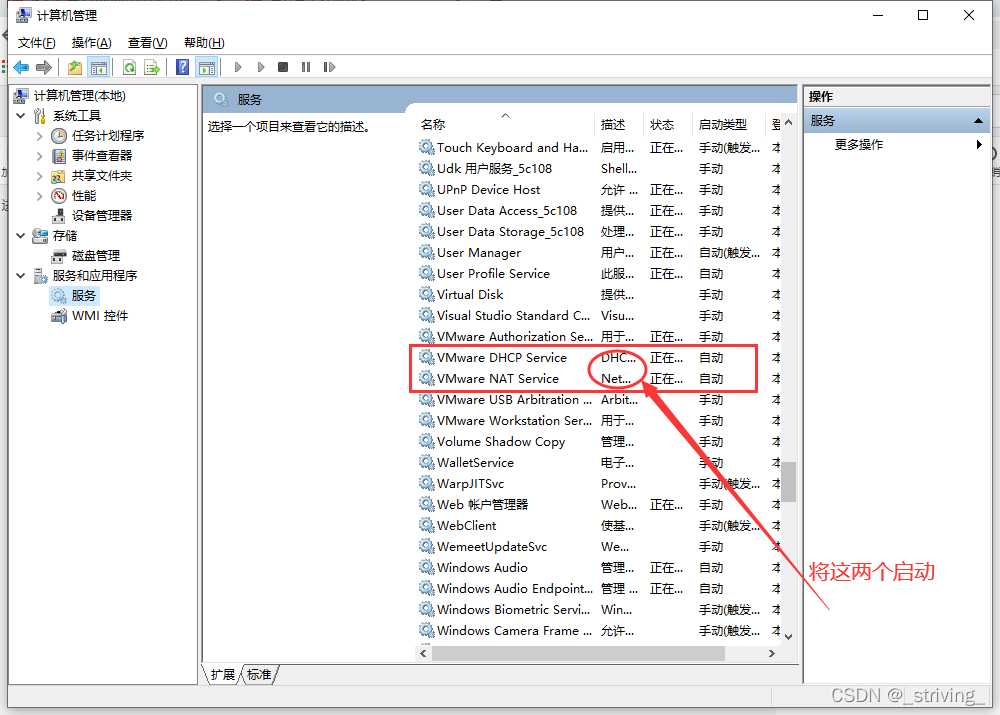This screenshot has width=1000, height=715.
Task: Expand the 性能 node arrow
Action: tap(40, 195)
